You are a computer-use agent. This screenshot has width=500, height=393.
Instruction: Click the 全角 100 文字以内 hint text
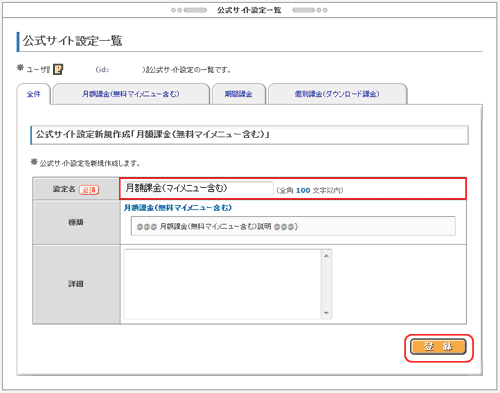pyautogui.click(x=310, y=190)
